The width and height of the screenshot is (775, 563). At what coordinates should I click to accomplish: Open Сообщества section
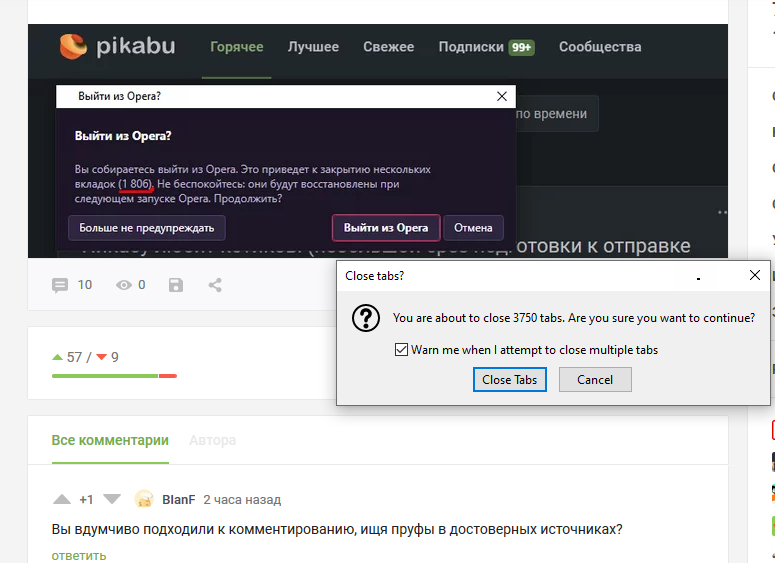tap(600, 47)
